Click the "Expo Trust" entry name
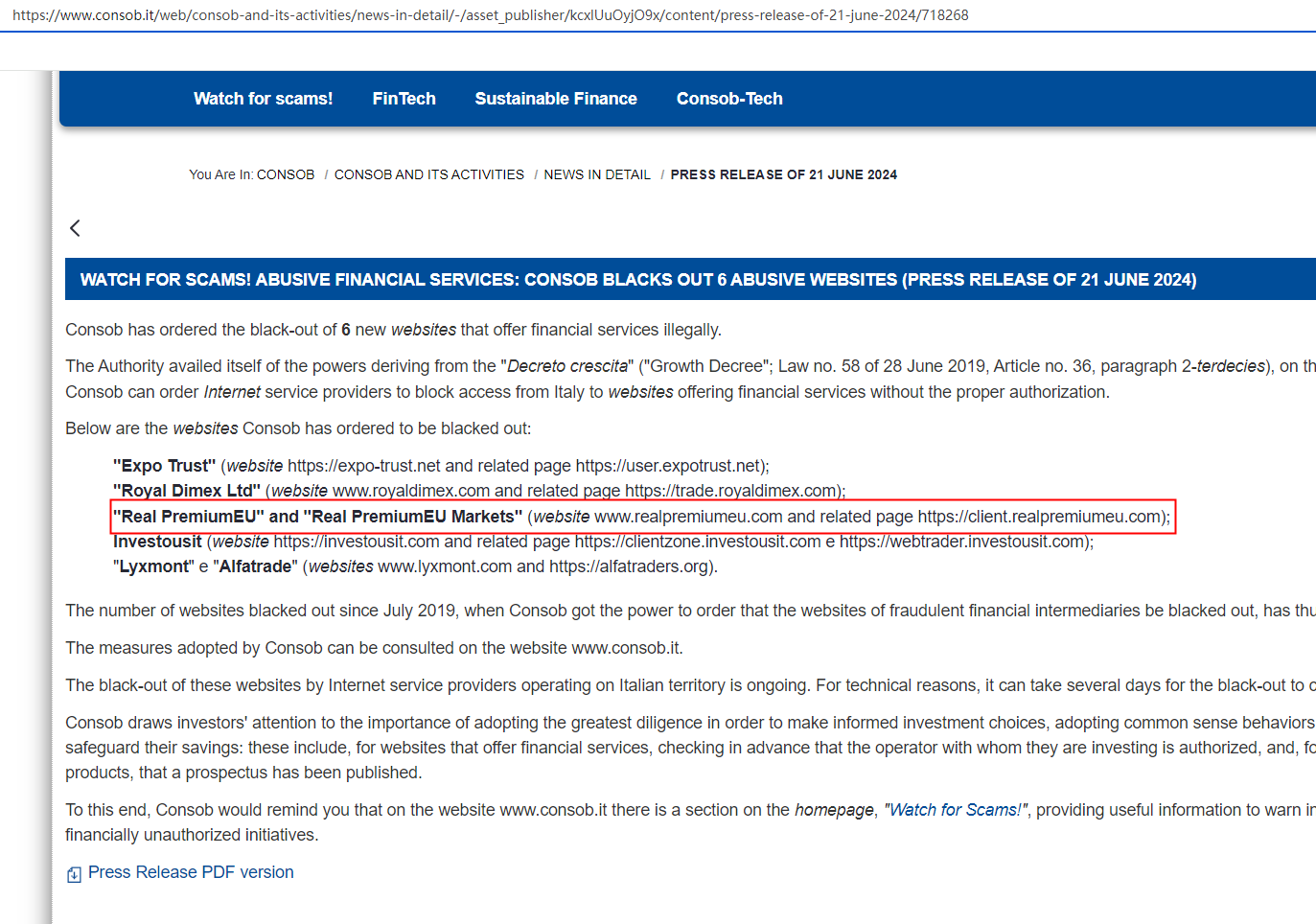 (165, 466)
